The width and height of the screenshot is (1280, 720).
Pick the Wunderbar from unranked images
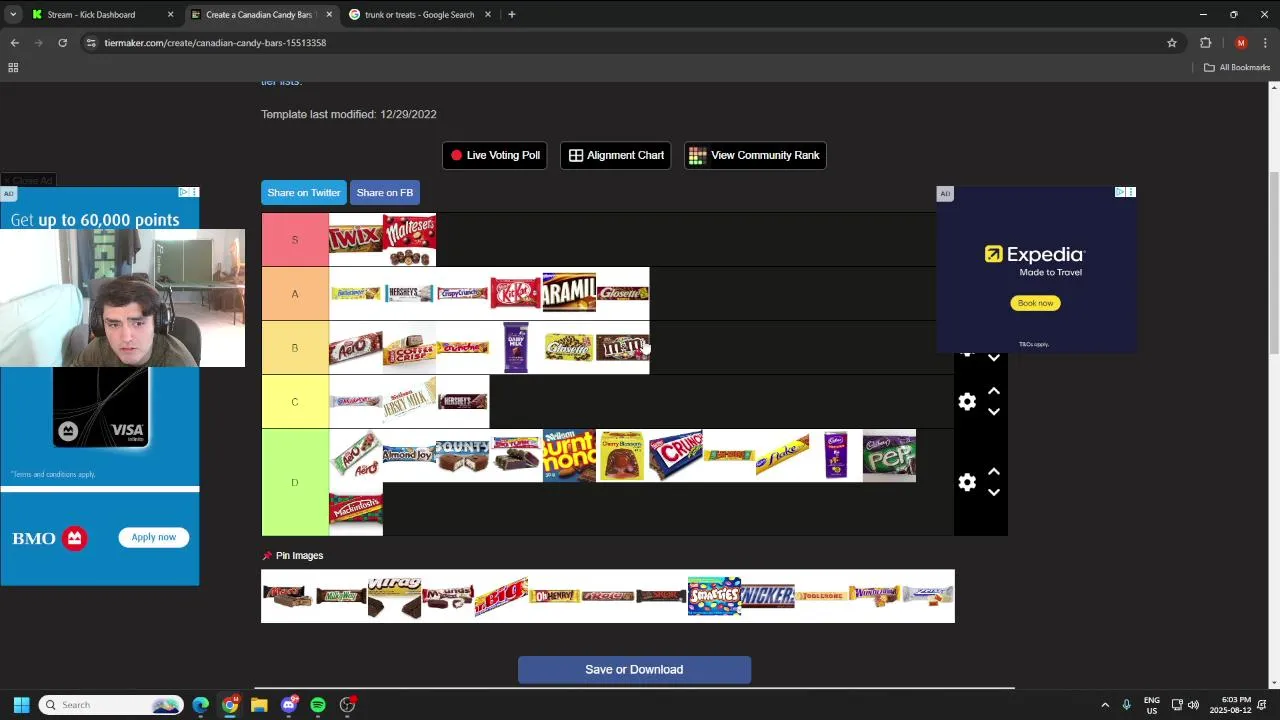[x=874, y=597]
